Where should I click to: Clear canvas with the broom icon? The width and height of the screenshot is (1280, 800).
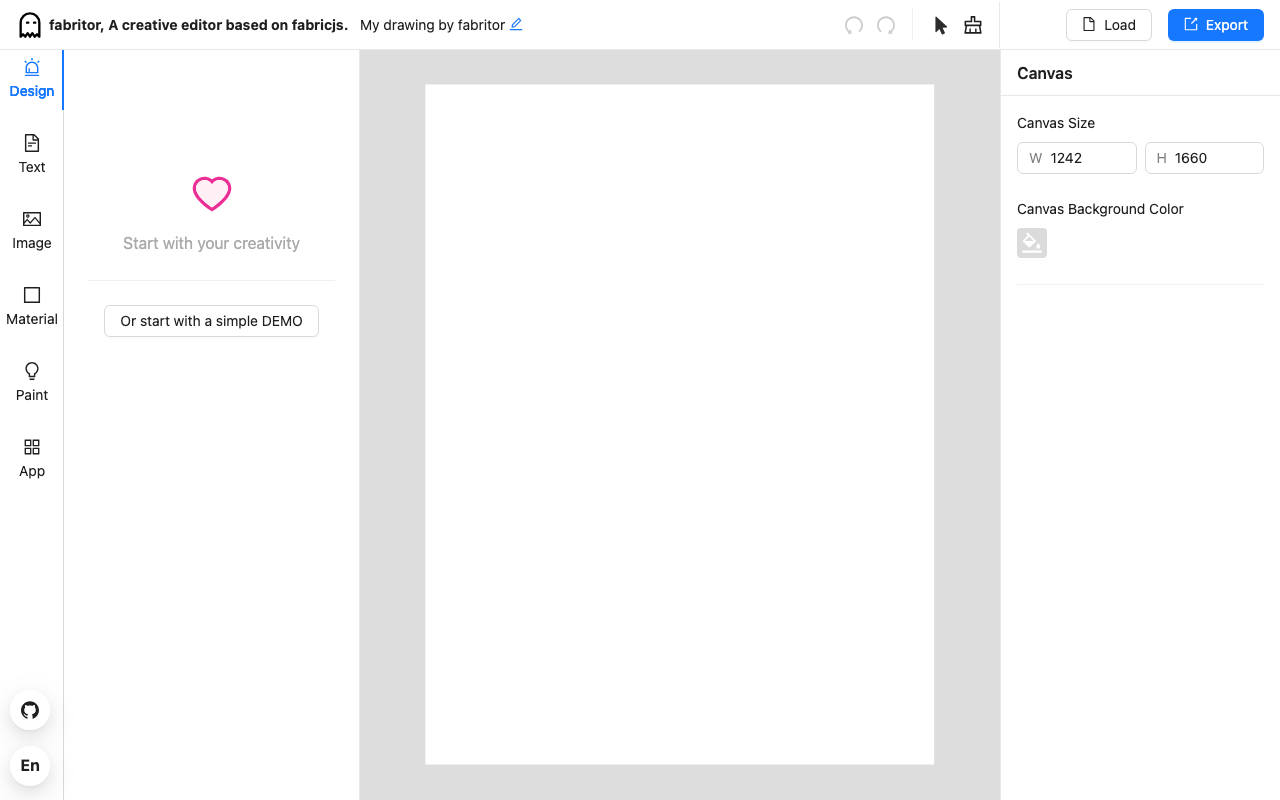(x=973, y=25)
